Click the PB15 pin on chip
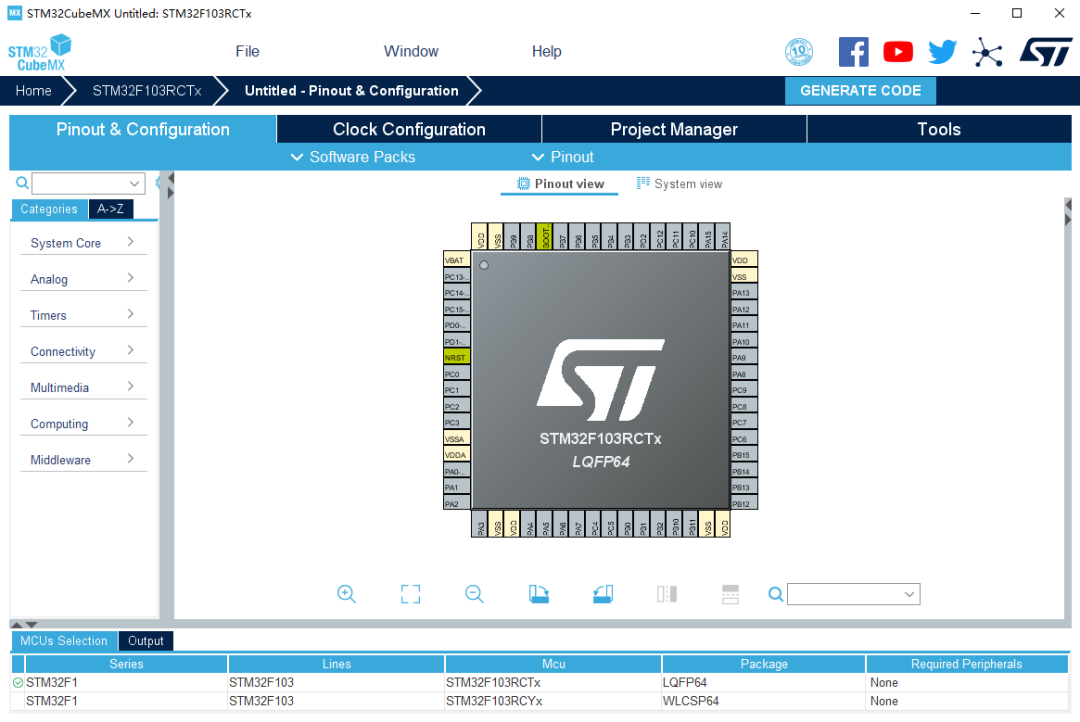The width and height of the screenshot is (1080, 722). click(744, 455)
